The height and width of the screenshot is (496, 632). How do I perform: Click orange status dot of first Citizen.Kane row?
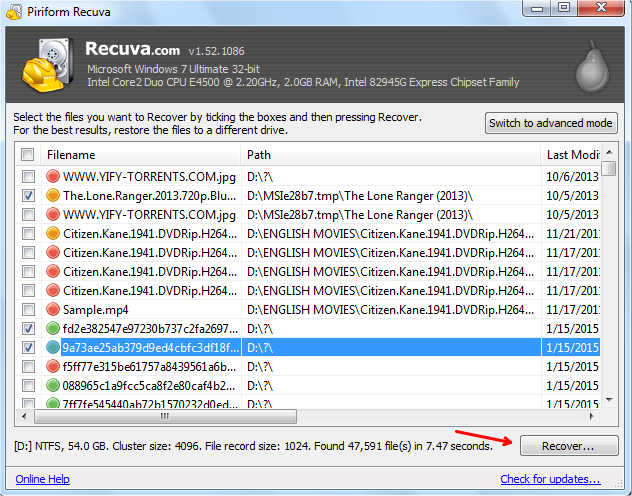53,233
